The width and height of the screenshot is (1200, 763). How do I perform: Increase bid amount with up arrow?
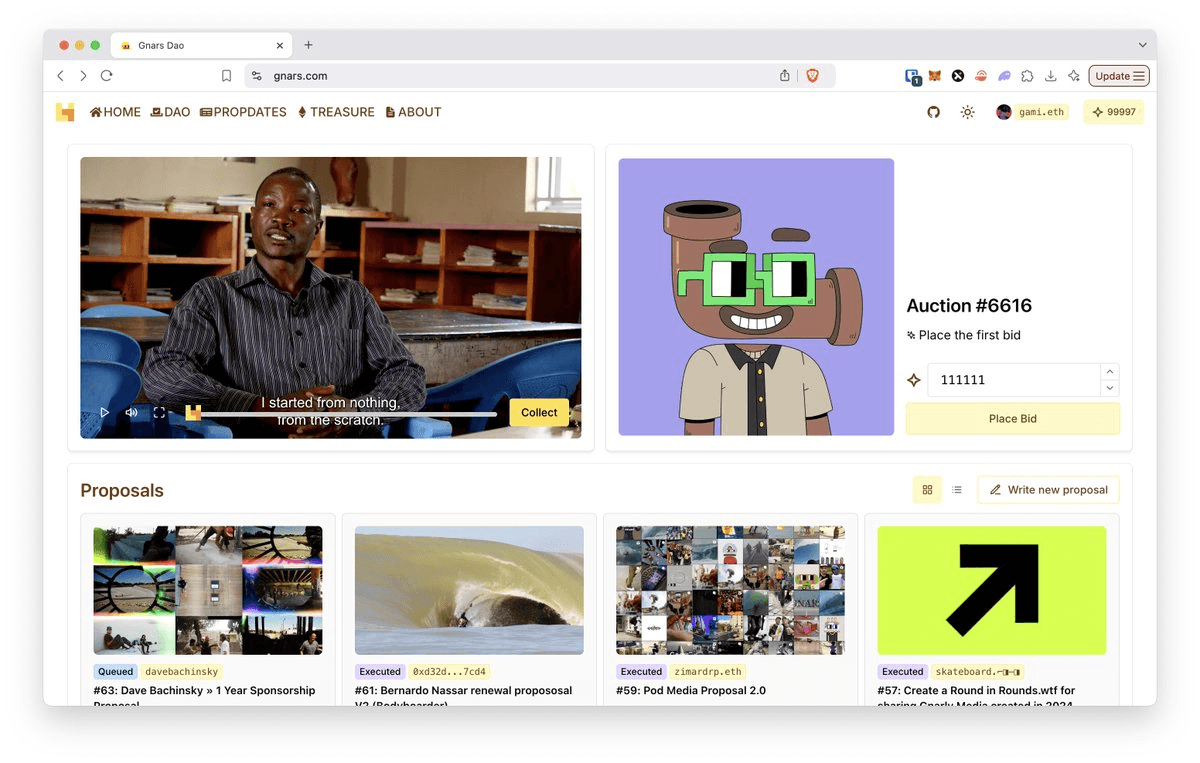1110,371
